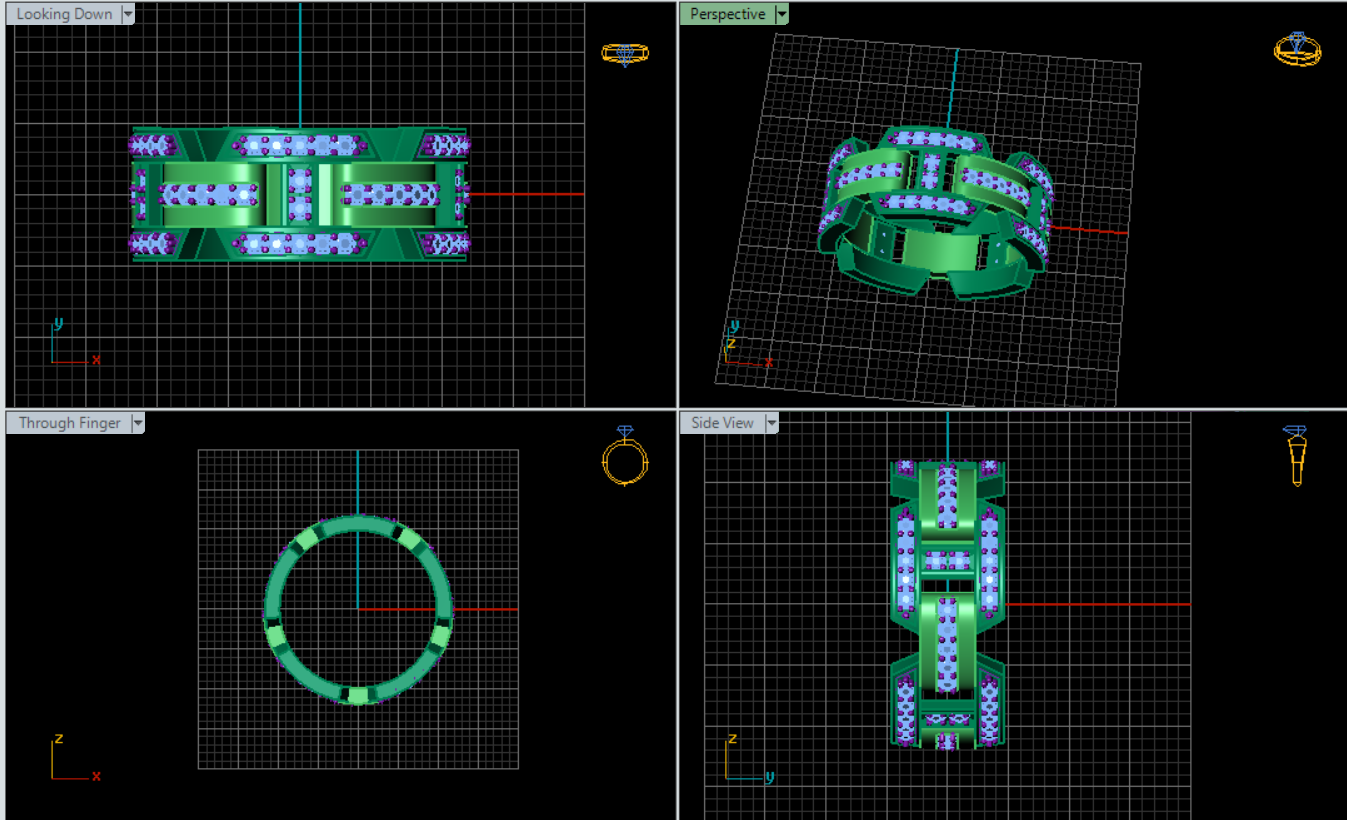Click the front-view ring icon in Through Finger viewport

tap(625, 457)
